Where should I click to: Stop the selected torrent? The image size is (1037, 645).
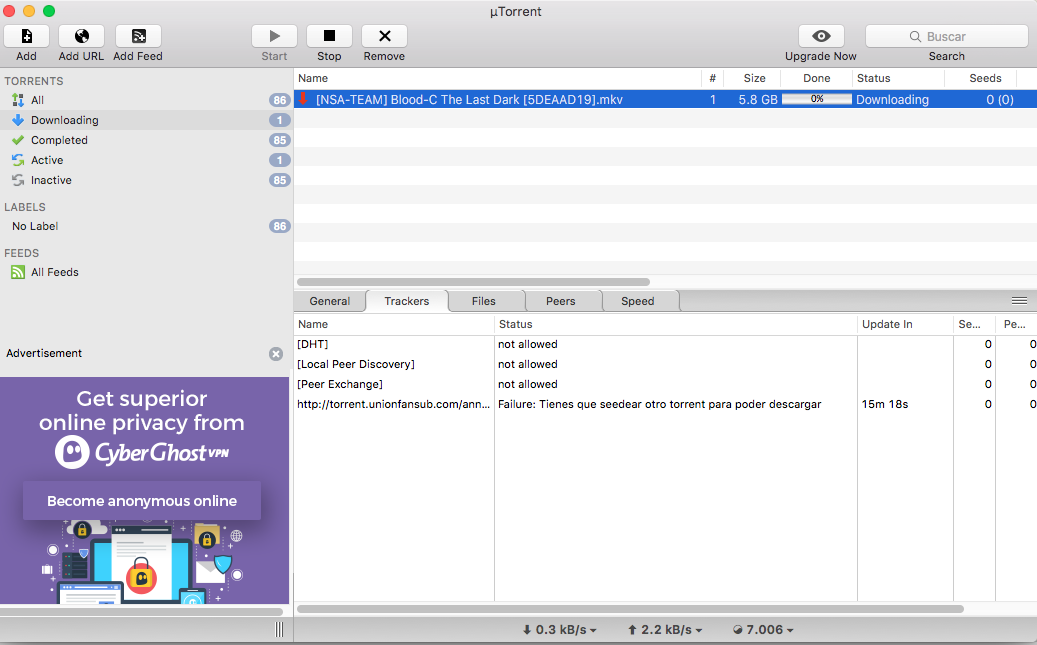[x=329, y=36]
